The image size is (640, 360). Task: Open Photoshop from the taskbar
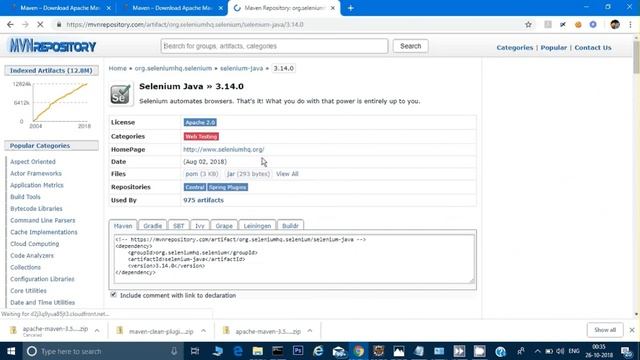pyautogui.click(x=298, y=351)
